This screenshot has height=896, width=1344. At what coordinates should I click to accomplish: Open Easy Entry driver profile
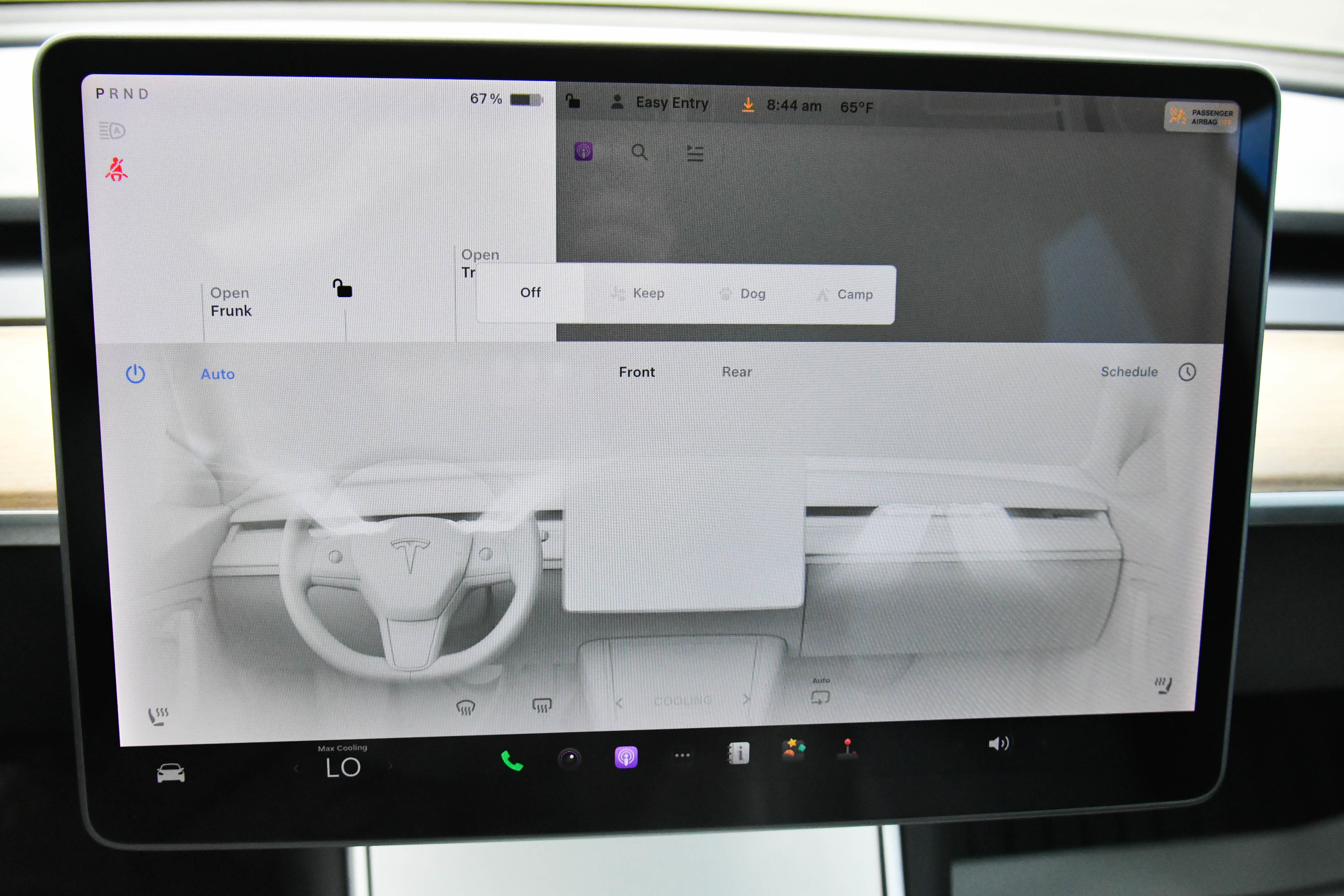pyautogui.click(x=660, y=103)
